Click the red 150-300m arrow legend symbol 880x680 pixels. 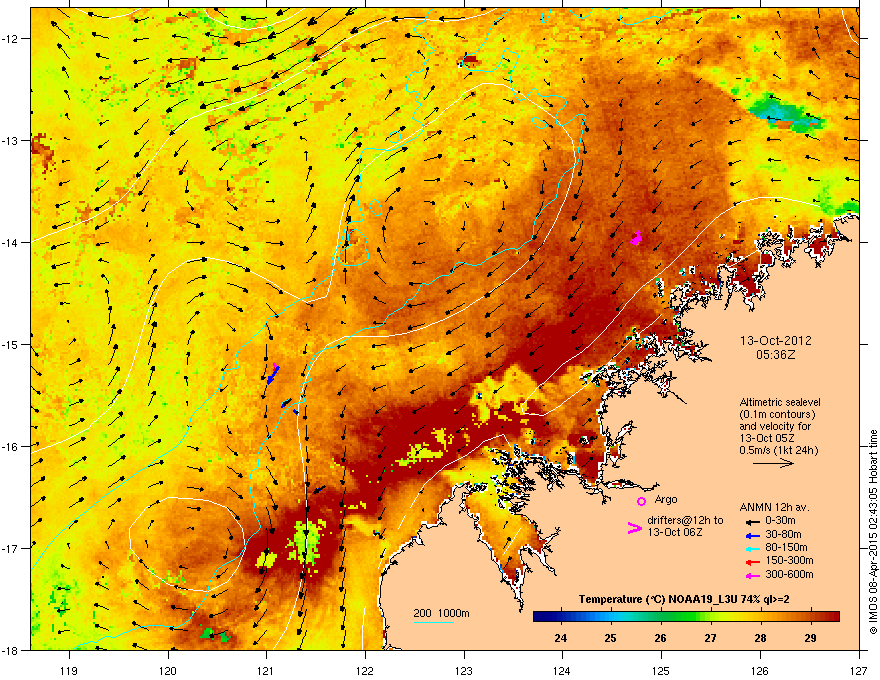pyautogui.click(x=752, y=560)
